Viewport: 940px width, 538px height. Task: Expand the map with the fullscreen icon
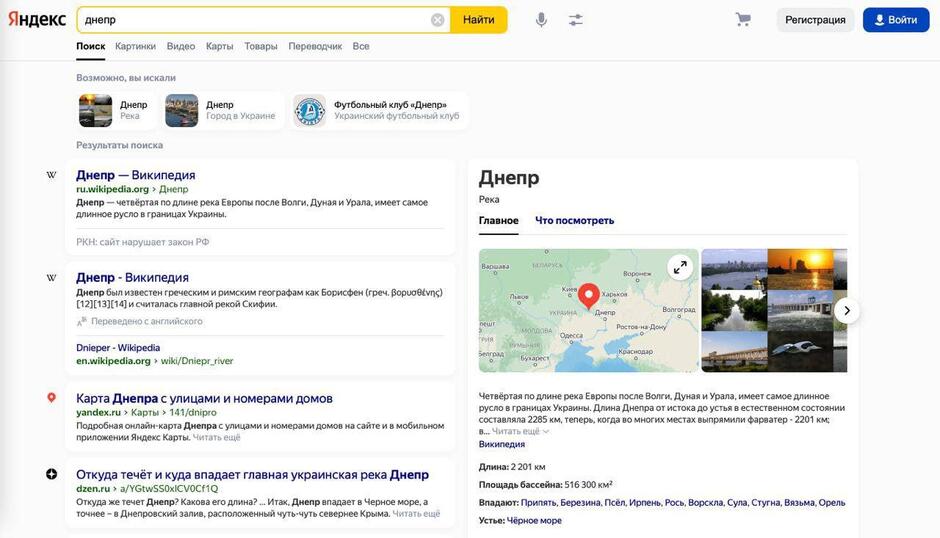(x=680, y=268)
